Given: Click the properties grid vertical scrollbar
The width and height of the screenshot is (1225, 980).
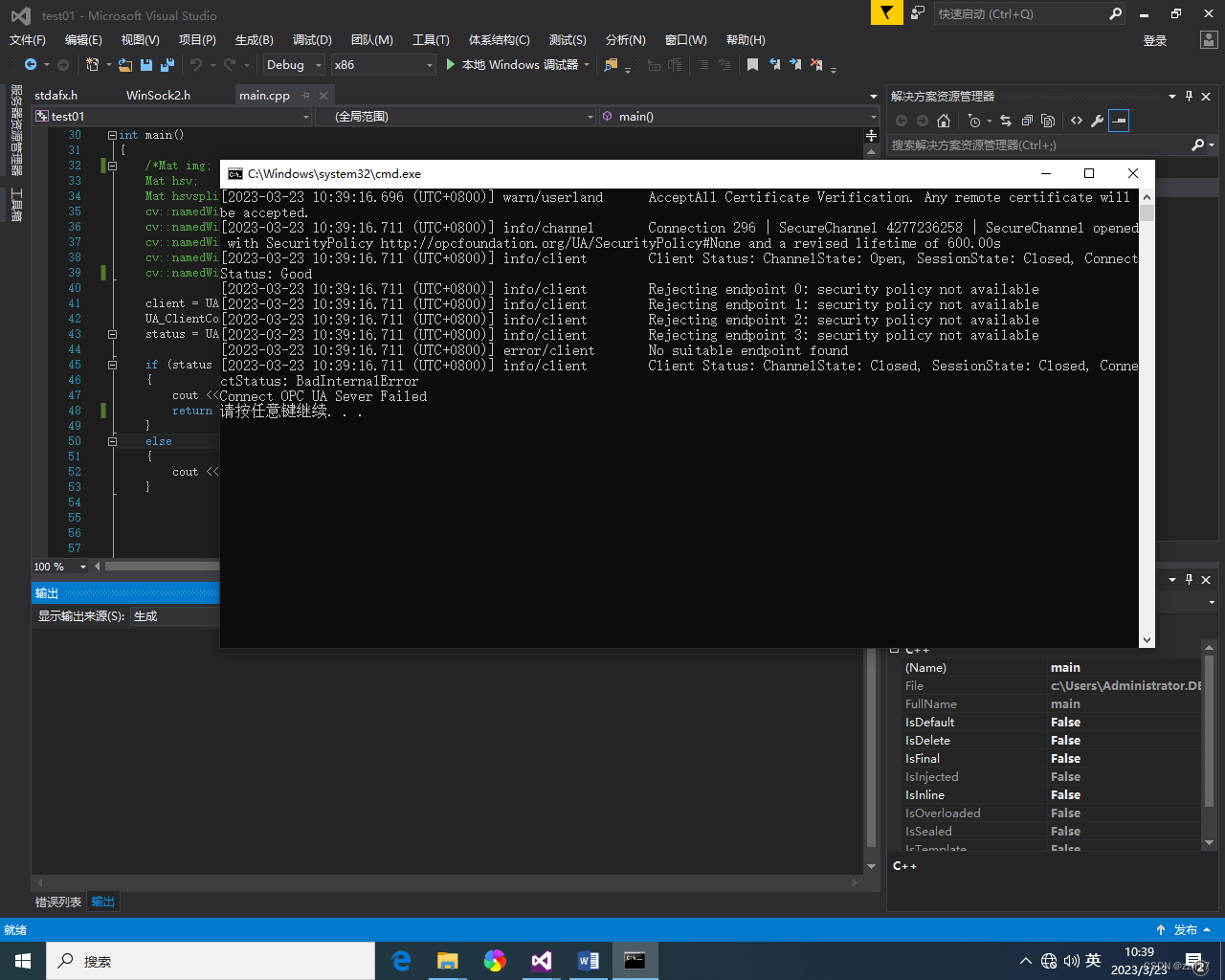Looking at the screenshot, I should point(1210,731).
